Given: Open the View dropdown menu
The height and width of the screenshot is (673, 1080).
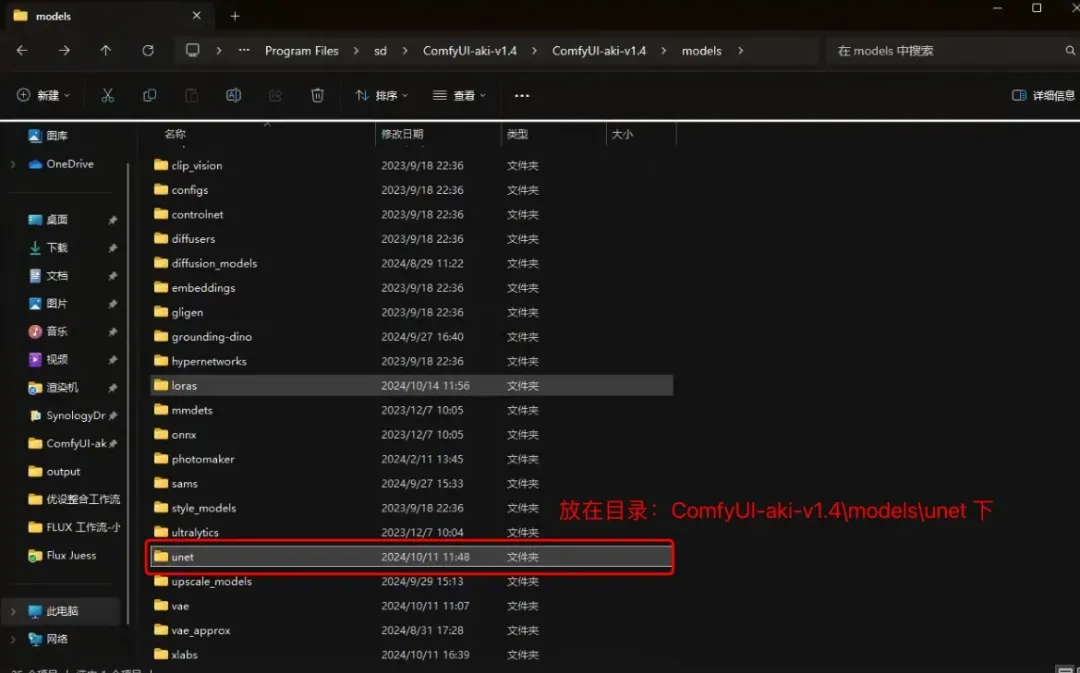Looking at the screenshot, I should coord(459,95).
